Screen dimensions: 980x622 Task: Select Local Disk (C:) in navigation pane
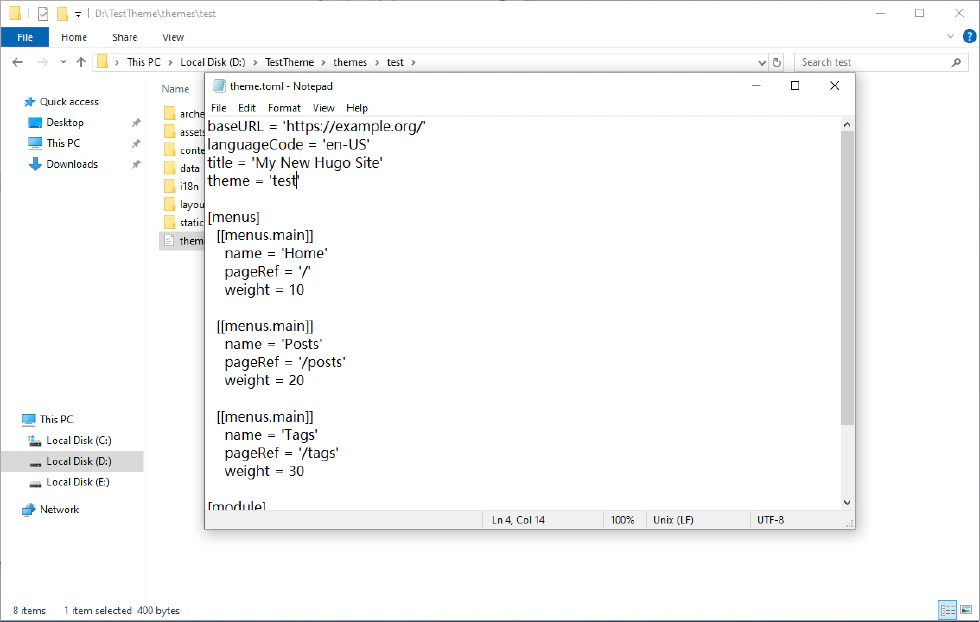78,440
